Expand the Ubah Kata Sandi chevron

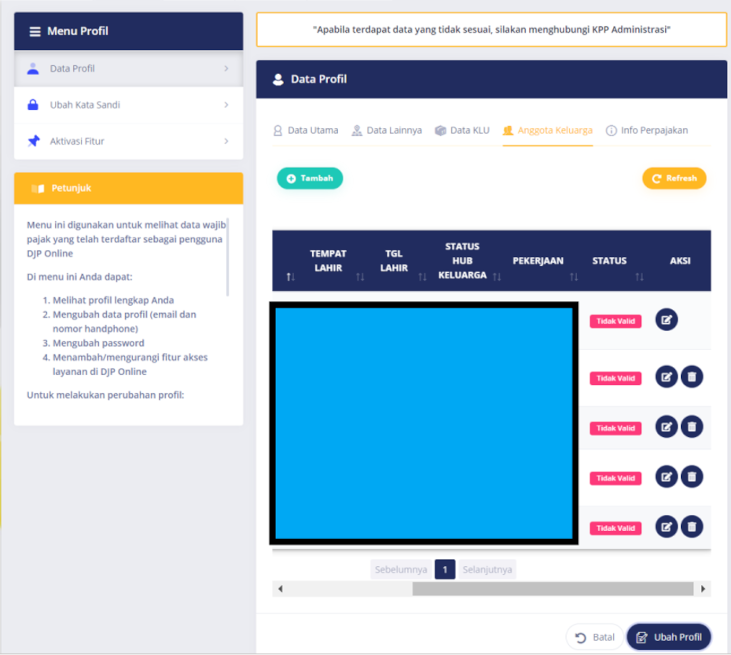[226, 105]
